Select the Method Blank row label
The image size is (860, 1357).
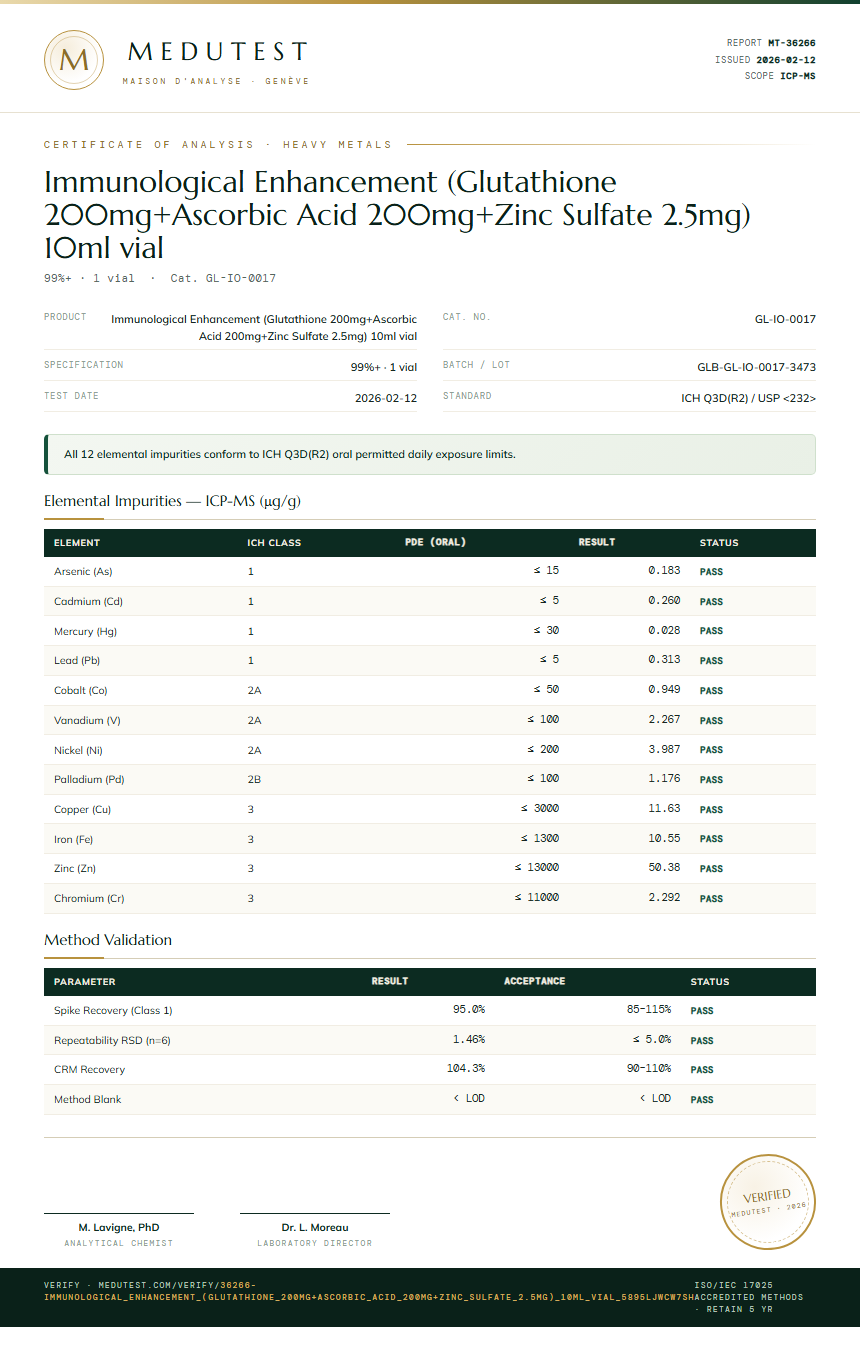(x=87, y=1099)
